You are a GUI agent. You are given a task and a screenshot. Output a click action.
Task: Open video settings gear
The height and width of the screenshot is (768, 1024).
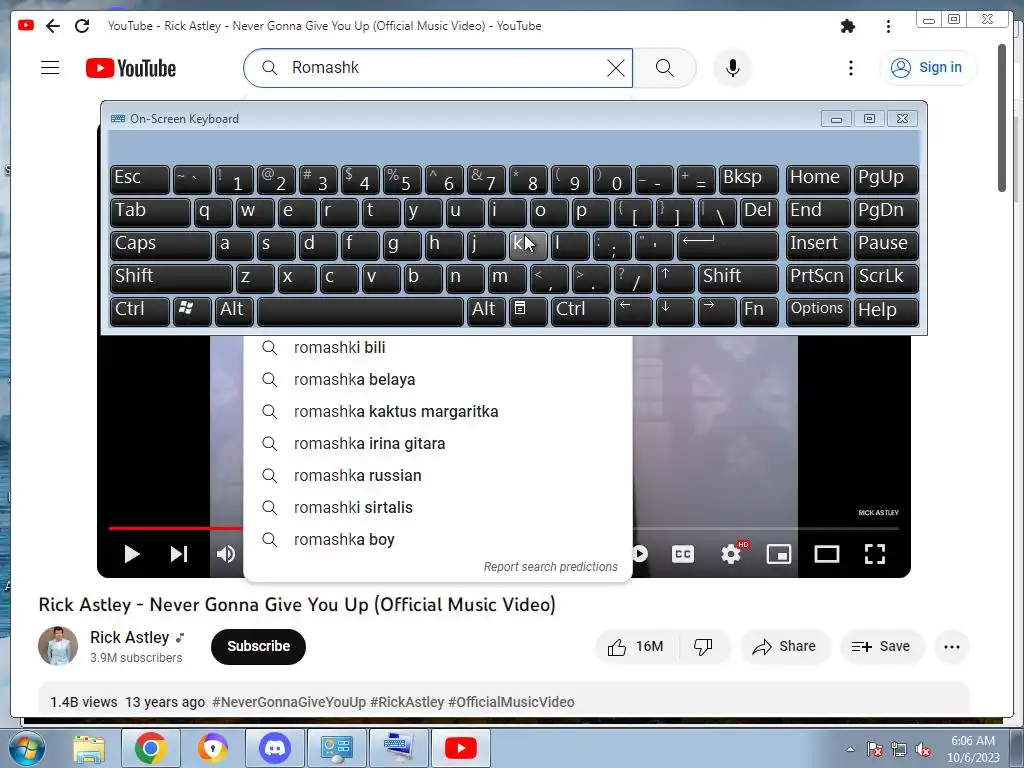[731, 554]
